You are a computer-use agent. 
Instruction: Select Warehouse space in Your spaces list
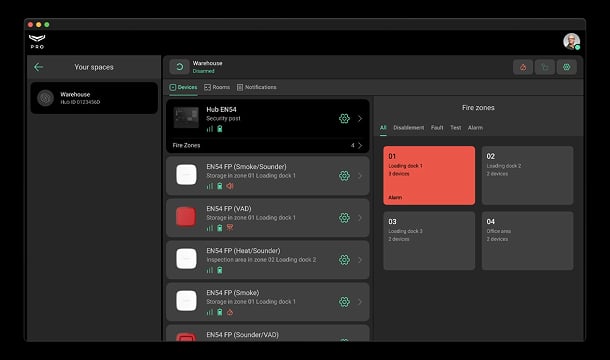(94, 98)
